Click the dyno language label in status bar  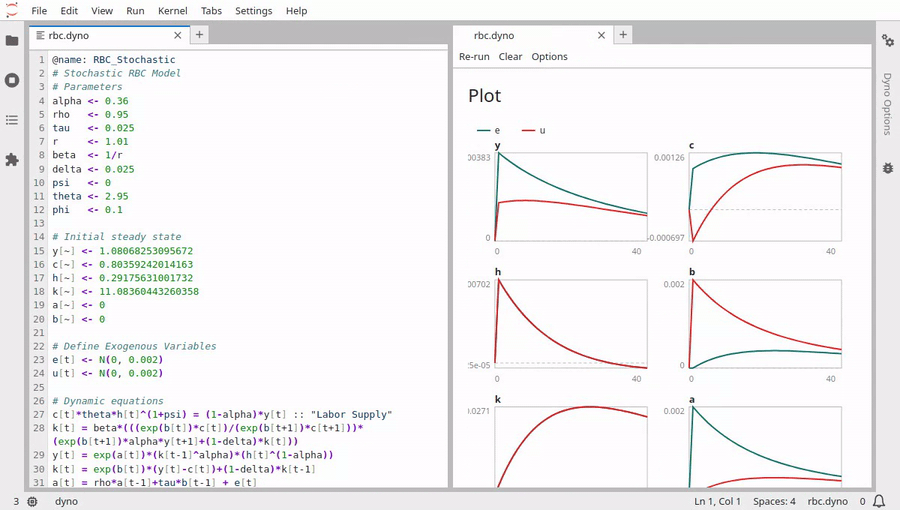(x=67, y=501)
